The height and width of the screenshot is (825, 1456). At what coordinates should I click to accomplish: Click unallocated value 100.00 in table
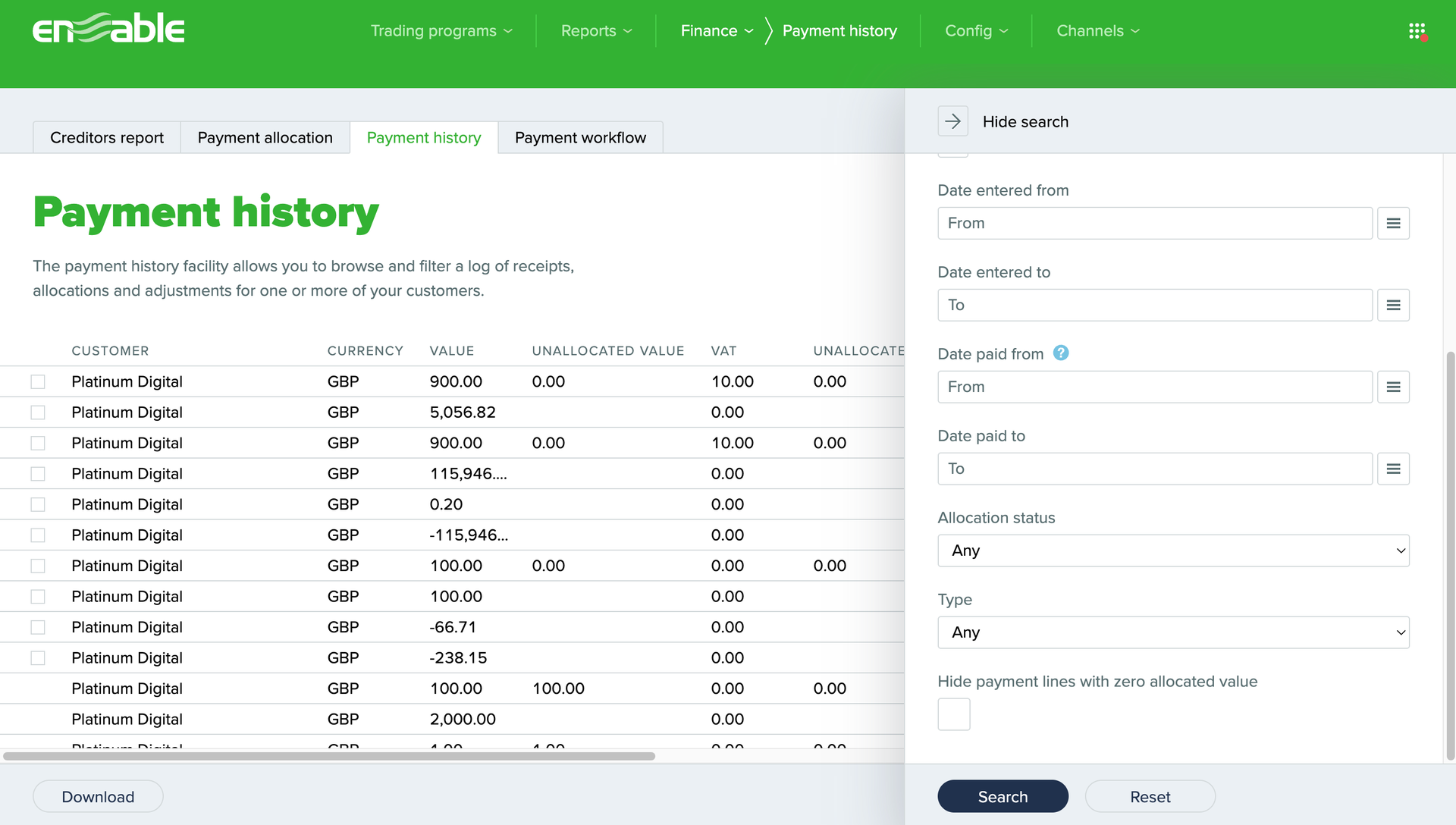click(558, 689)
